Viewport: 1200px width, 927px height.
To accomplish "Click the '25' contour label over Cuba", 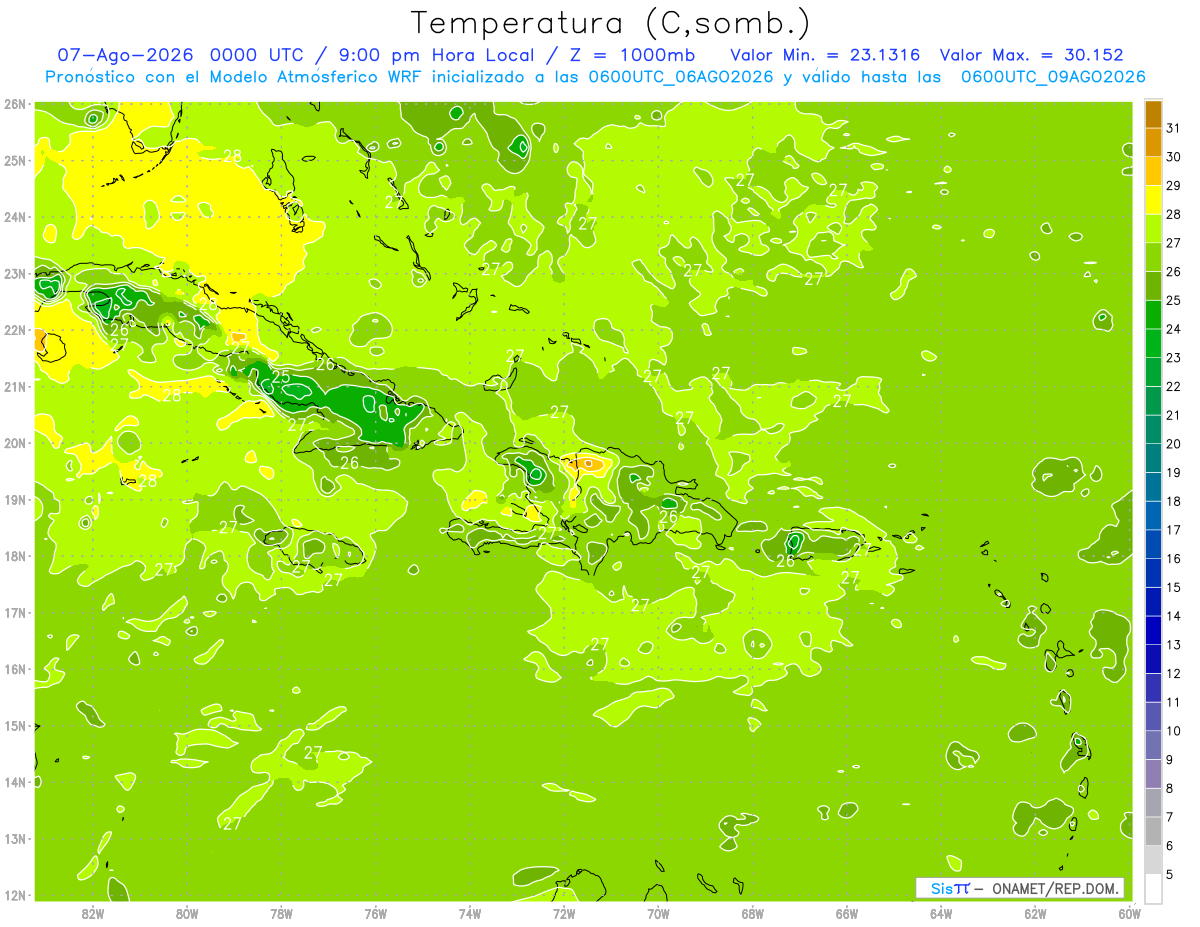I will [281, 377].
